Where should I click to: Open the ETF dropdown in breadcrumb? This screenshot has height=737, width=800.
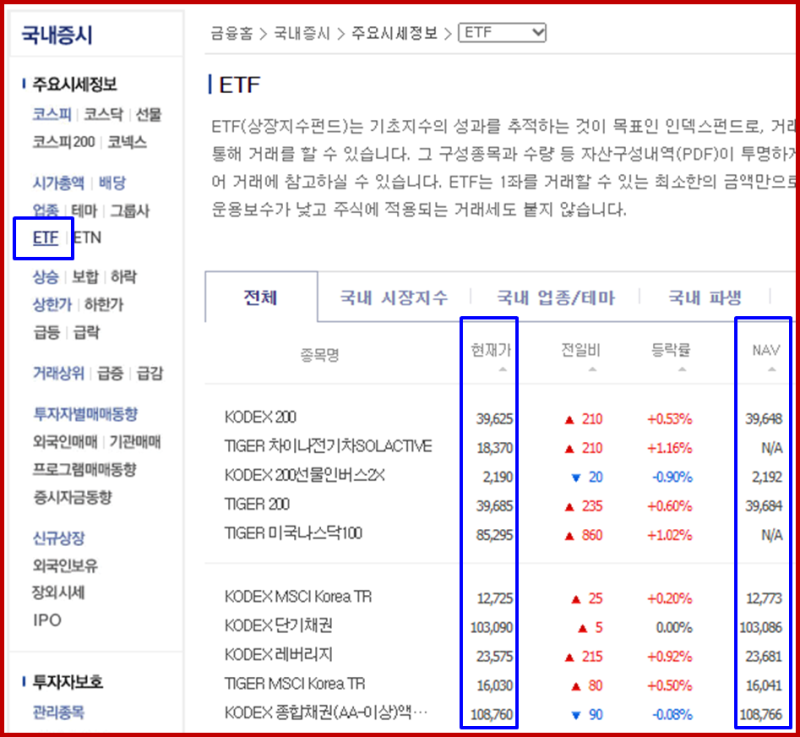pyautogui.click(x=502, y=33)
